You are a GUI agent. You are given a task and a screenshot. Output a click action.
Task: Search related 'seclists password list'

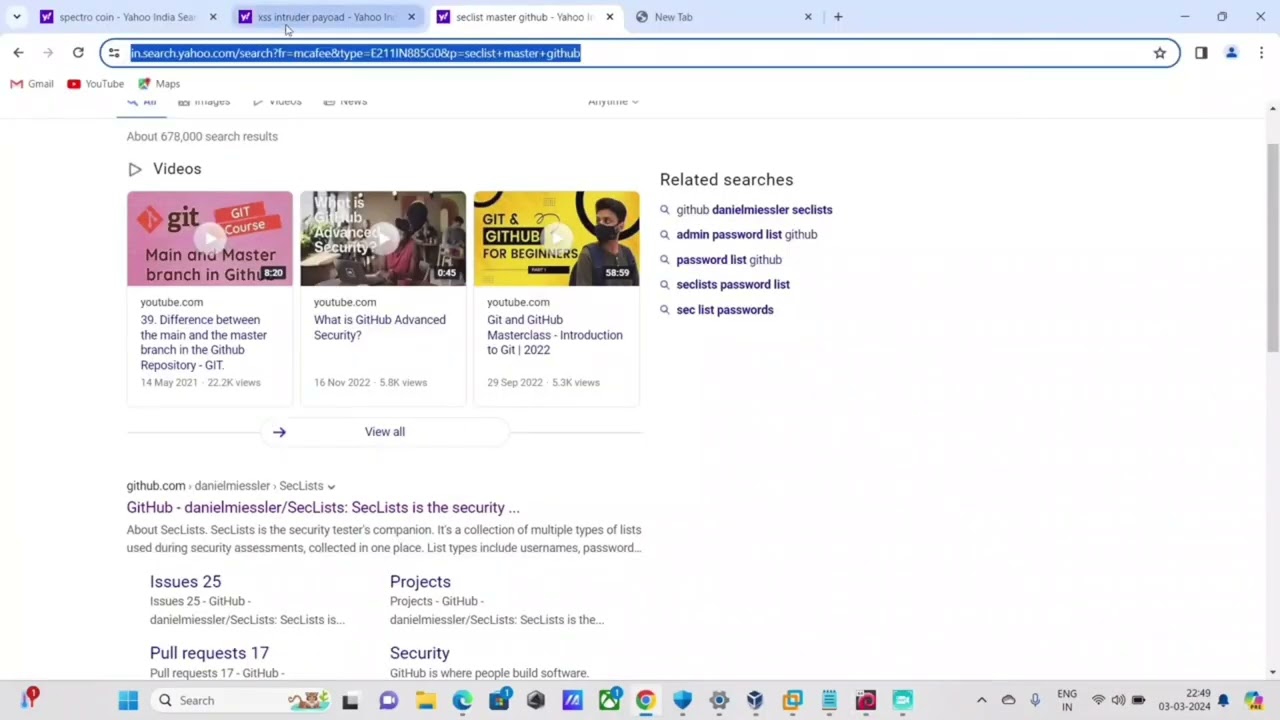click(x=733, y=285)
